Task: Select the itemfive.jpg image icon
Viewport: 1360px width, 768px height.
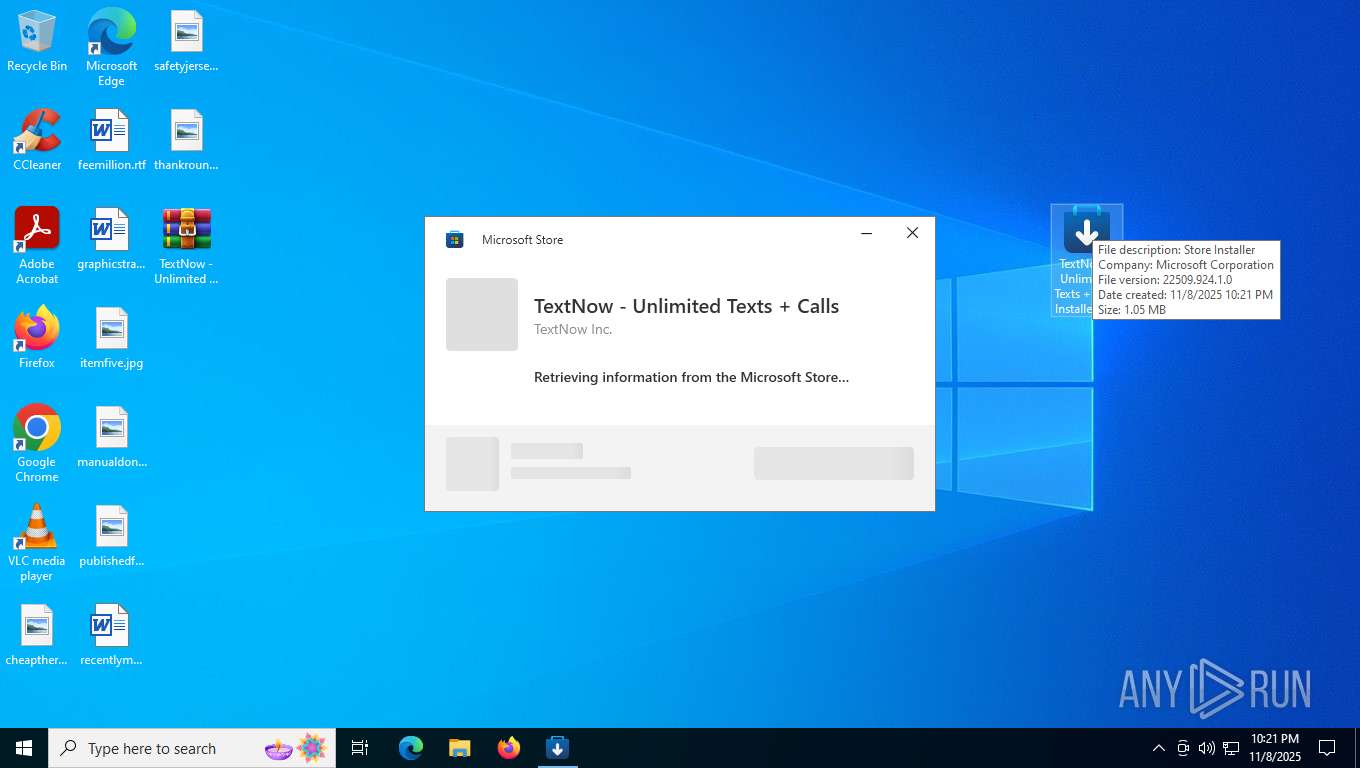Action: 111,338
